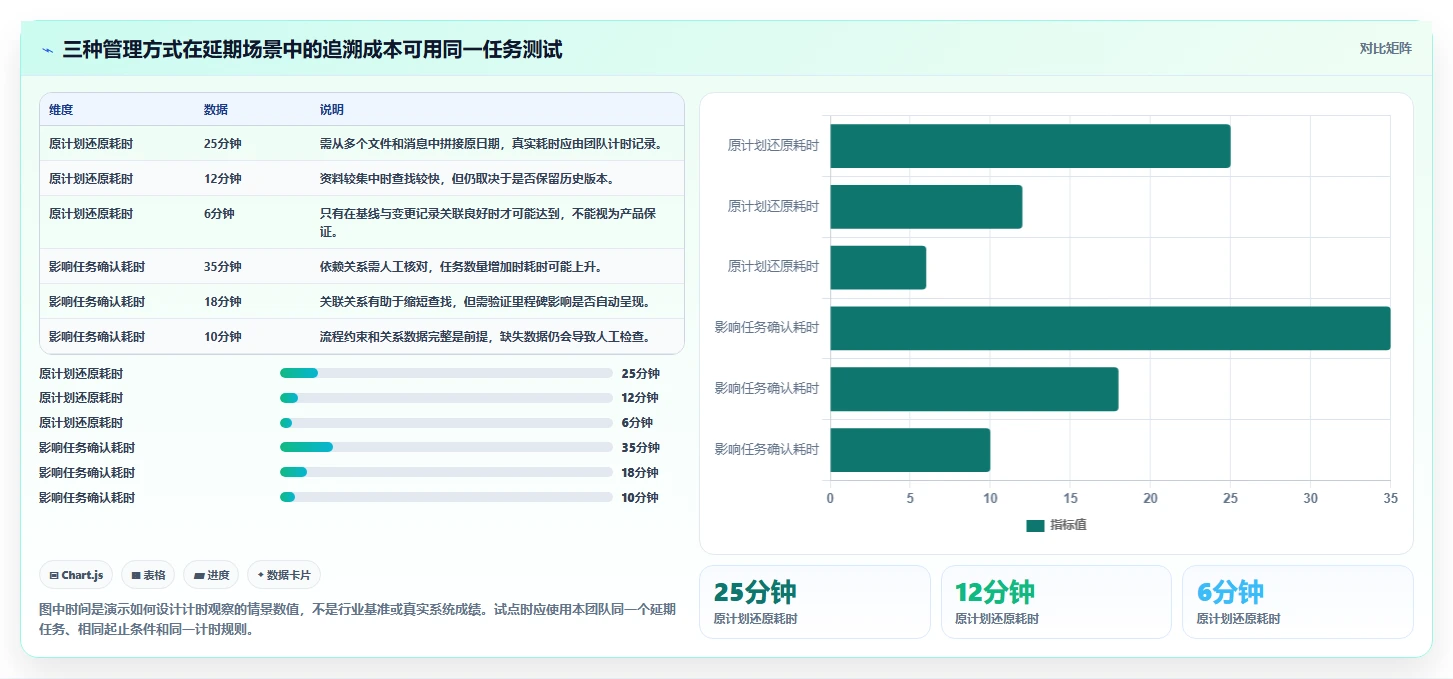The image size is (1453, 679).
Task: Click the progress bar of the 6分钟 row
Action: pyautogui.click(x=446, y=423)
